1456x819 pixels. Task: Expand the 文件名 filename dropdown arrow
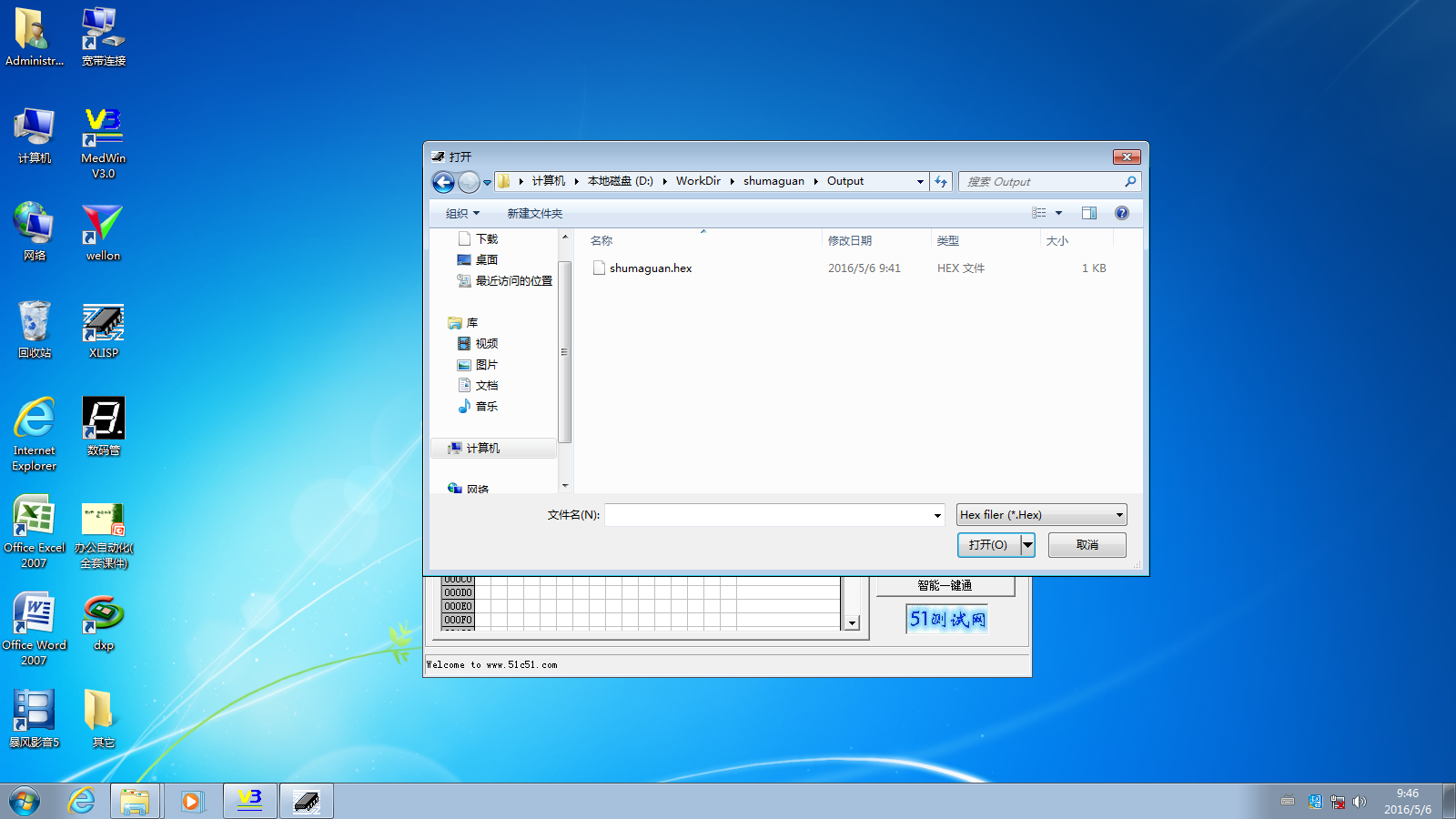pos(937,515)
